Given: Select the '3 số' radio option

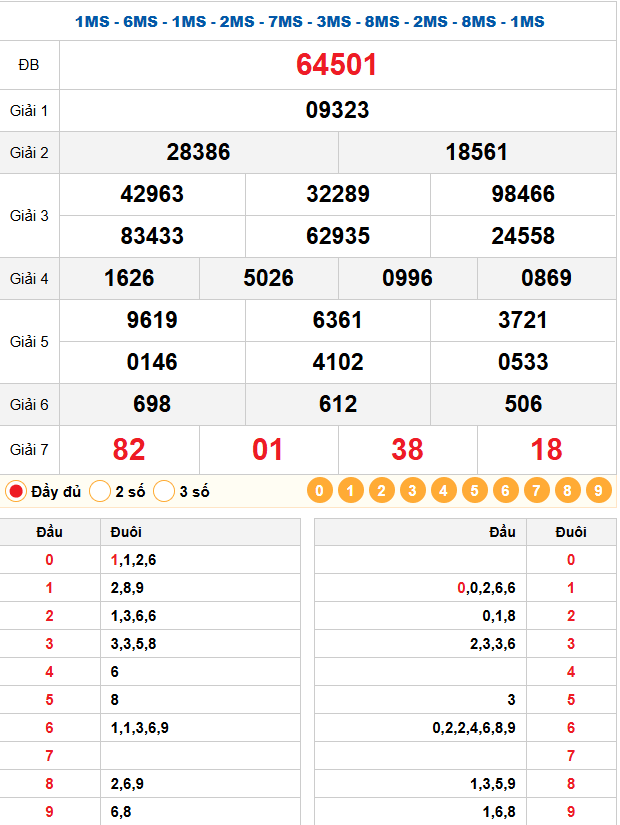Looking at the screenshot, I should pos(165,491).
